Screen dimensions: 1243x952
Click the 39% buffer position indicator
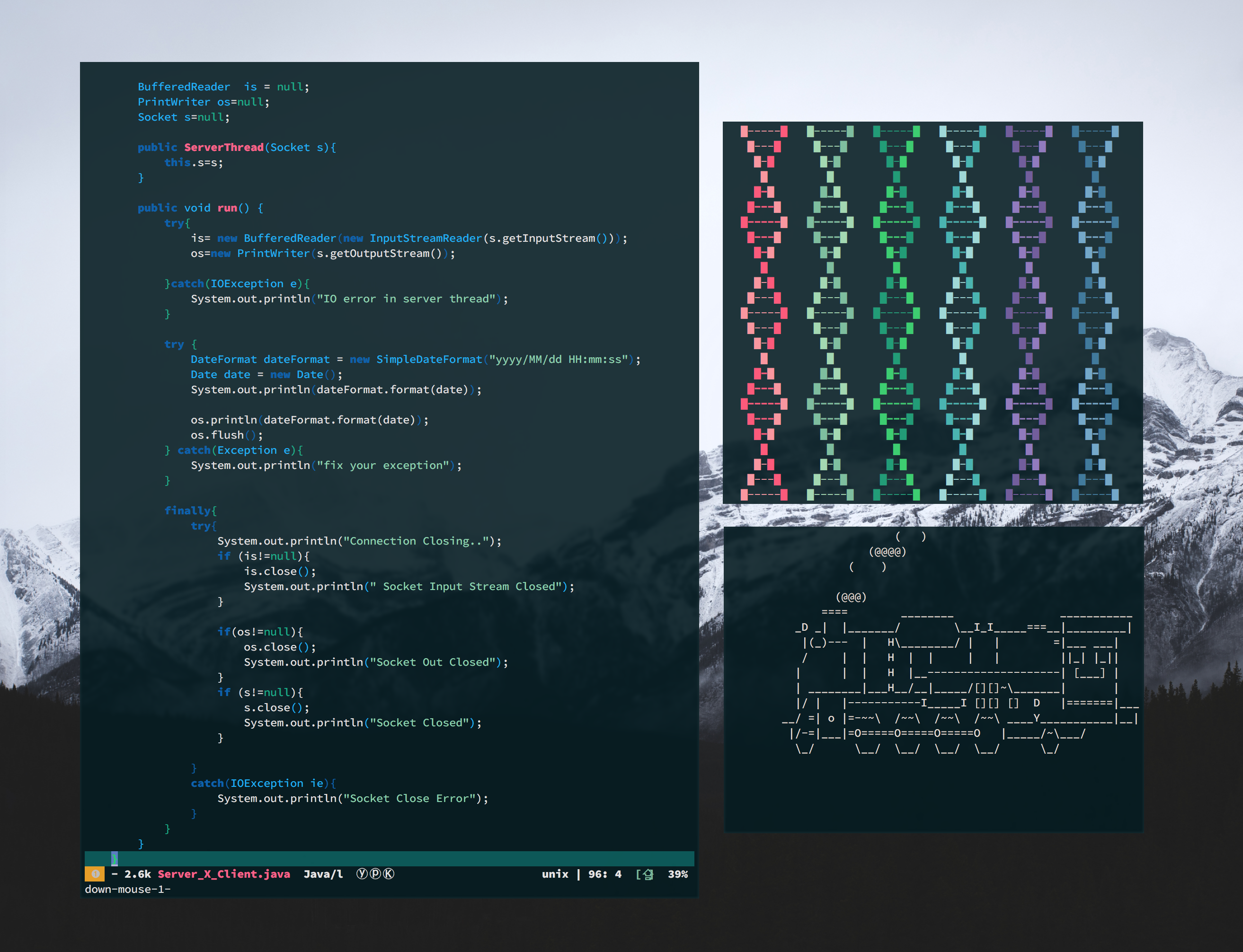677,874
